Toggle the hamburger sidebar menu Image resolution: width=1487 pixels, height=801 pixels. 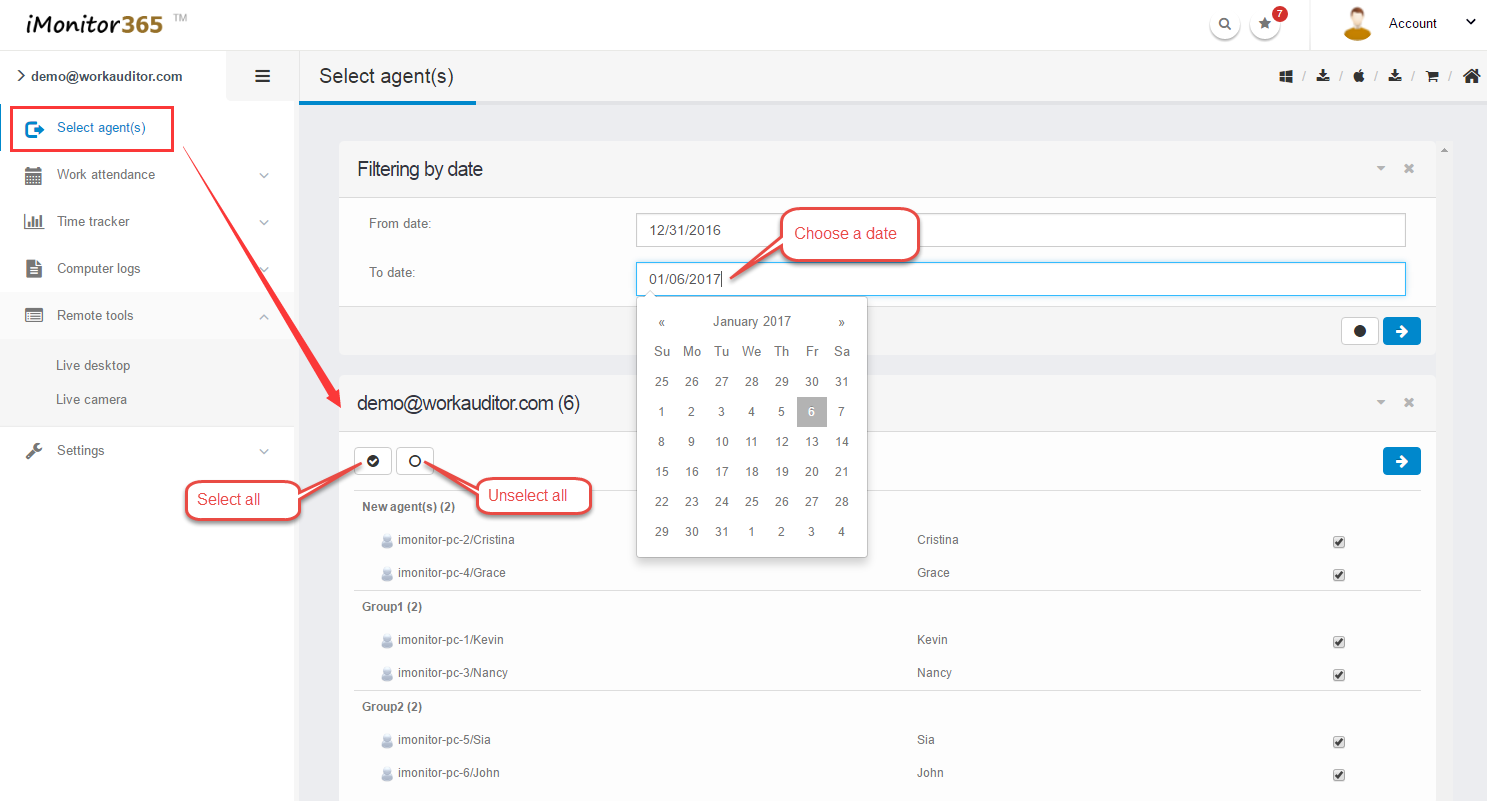pyautogui.click(x=263, y=76)
